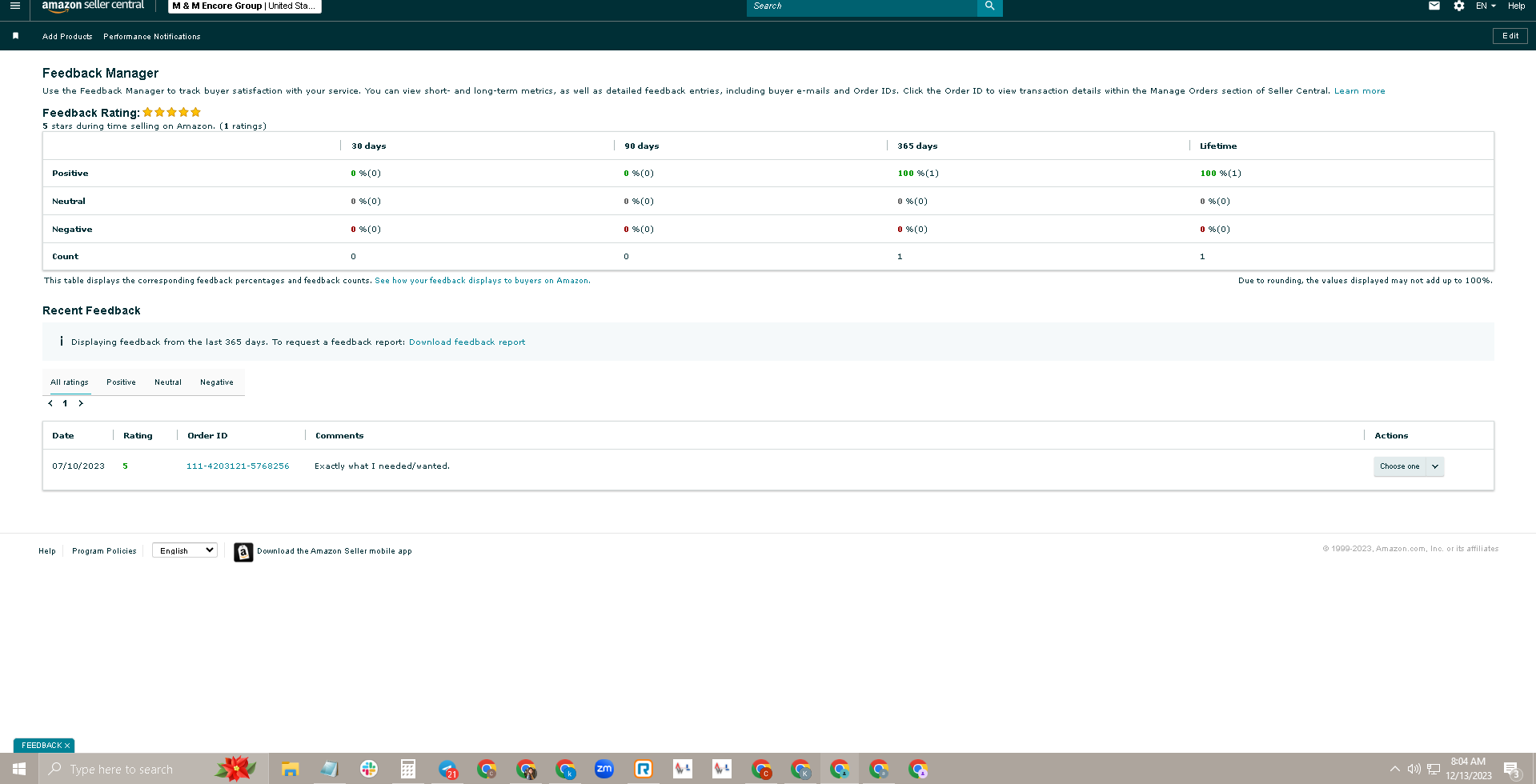Open the M & M Encore Group account switcher
Viewport: 1536px width, 784px height.
pos(244,6)
